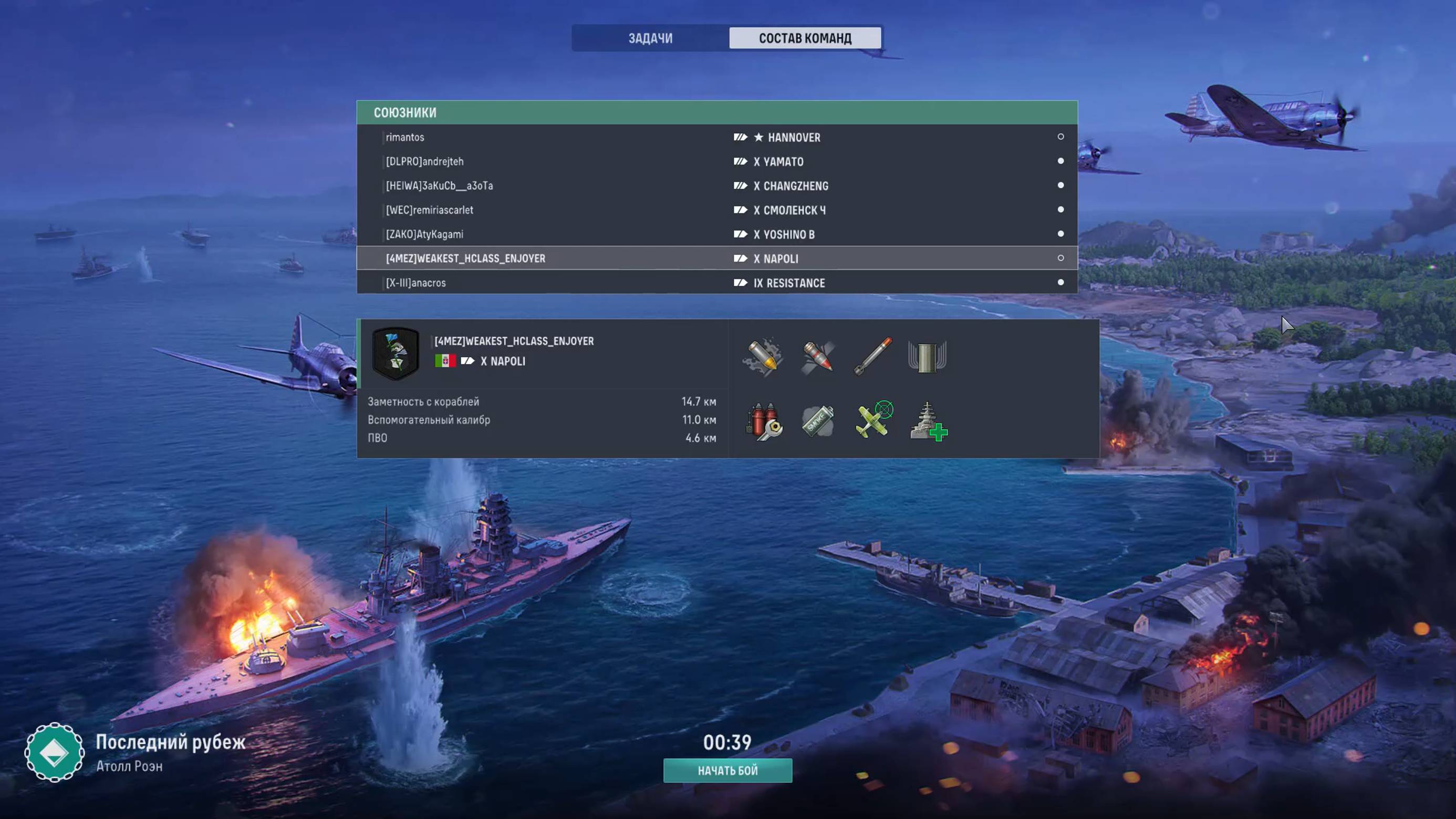
Task: Click the red-tipped AP shell icon
Action: (x=817, y=357)
